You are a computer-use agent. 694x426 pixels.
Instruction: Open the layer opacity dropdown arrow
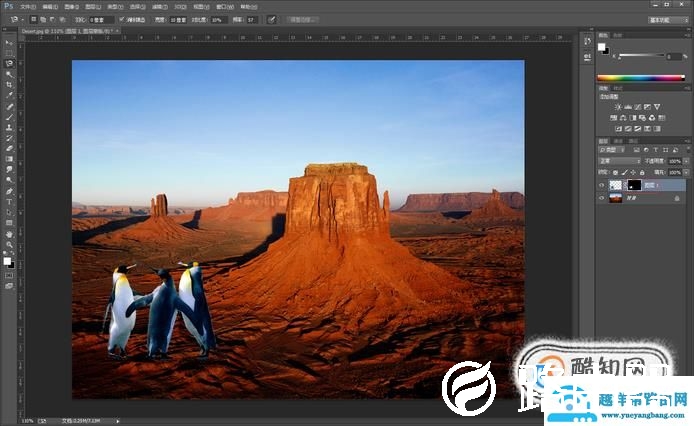click(686, 161)
